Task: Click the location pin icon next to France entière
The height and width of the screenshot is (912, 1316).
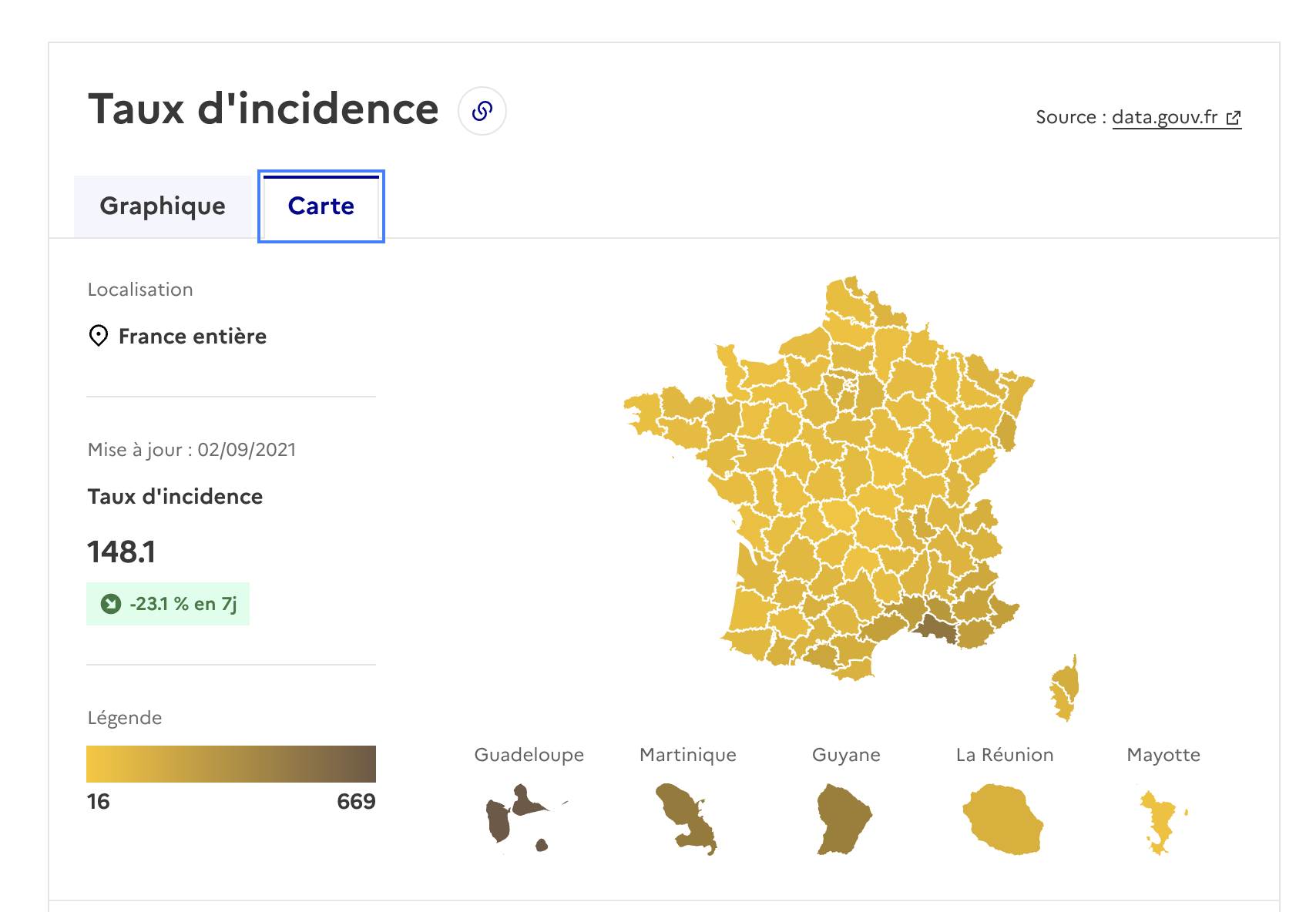Action: pos(99,336)
